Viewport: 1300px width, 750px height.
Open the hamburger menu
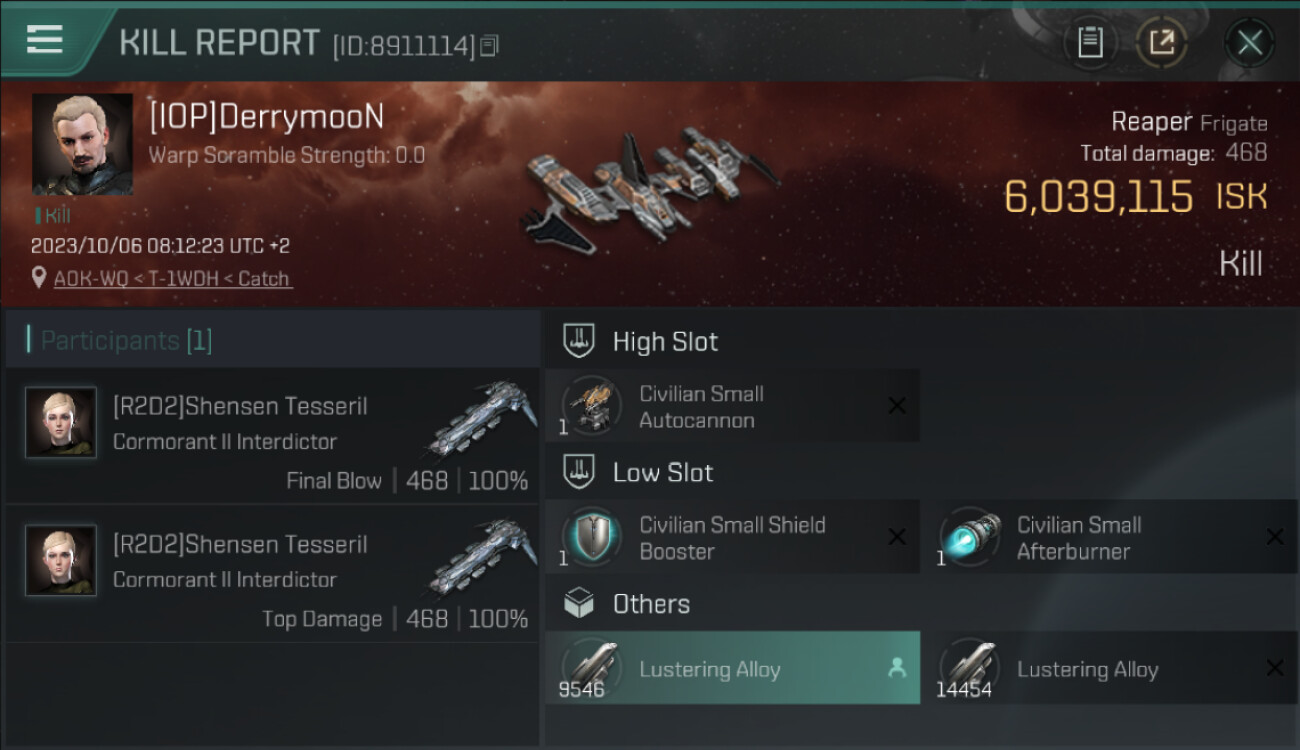(45, 40)
